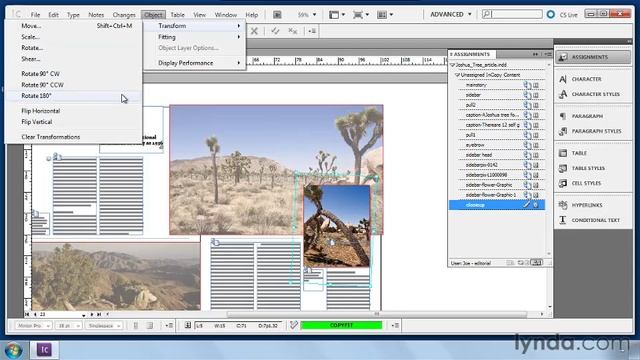
Task: Open the page number dropdown
Action: (84, 315)
